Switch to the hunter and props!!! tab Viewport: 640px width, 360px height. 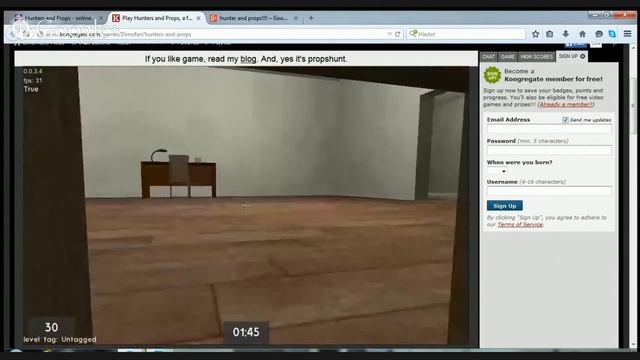click(x=253, y=18)
